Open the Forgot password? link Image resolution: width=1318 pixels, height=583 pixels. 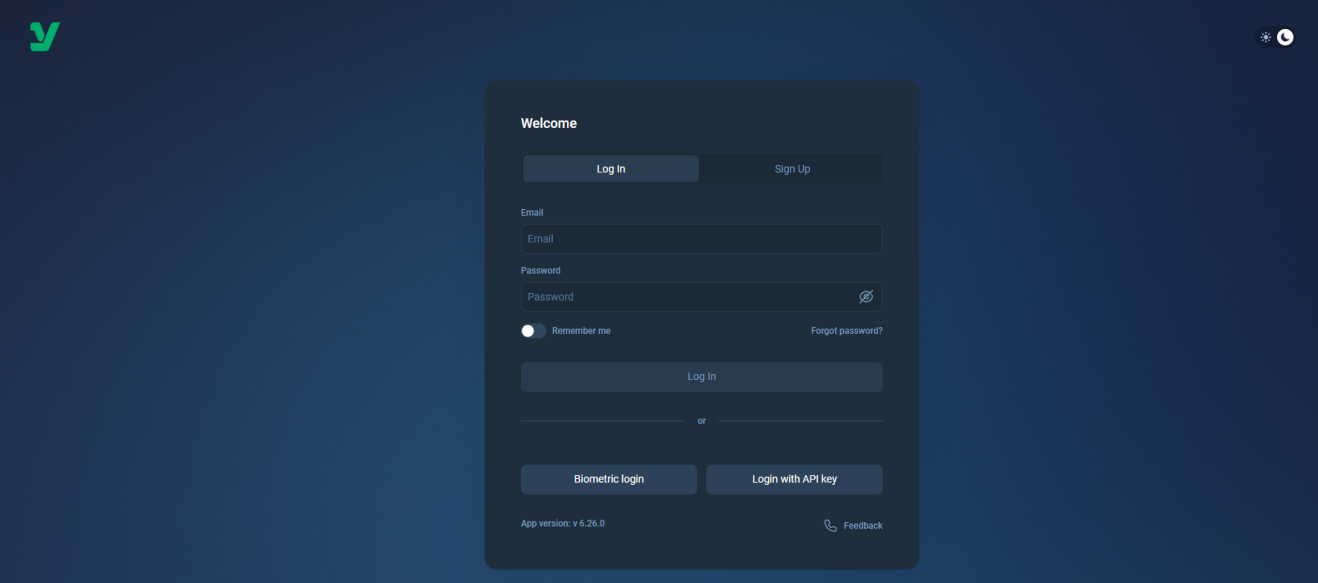(846, 331)
